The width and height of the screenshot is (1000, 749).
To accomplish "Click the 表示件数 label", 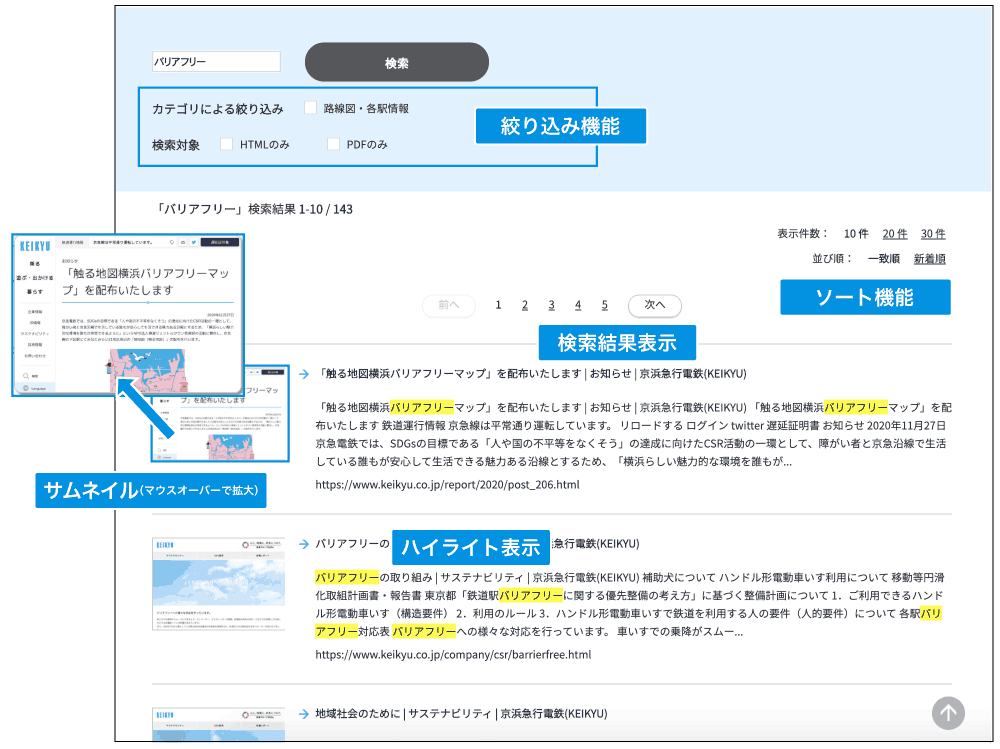I will [802, 234].
